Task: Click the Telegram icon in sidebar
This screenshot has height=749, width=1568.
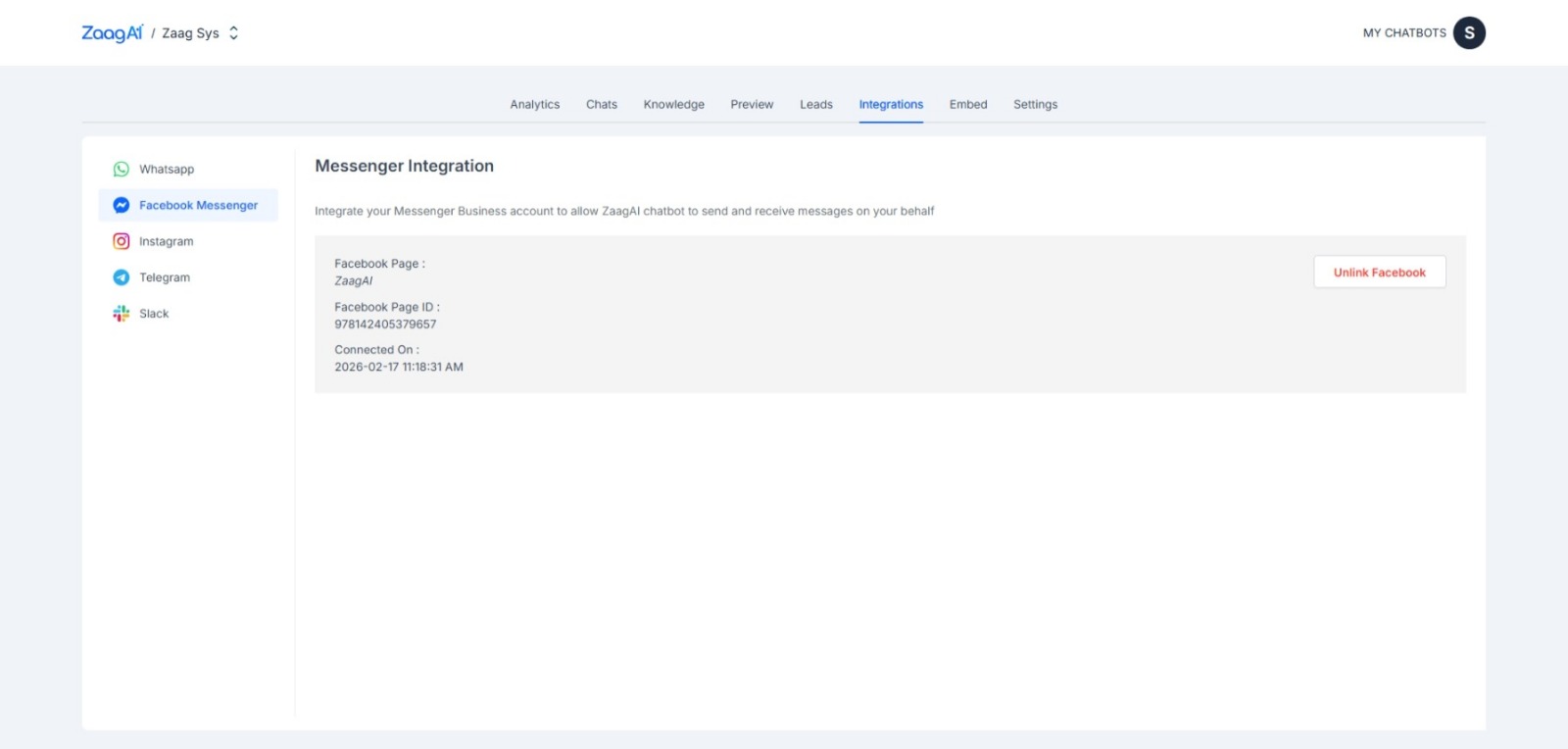Action: (121, 277)
